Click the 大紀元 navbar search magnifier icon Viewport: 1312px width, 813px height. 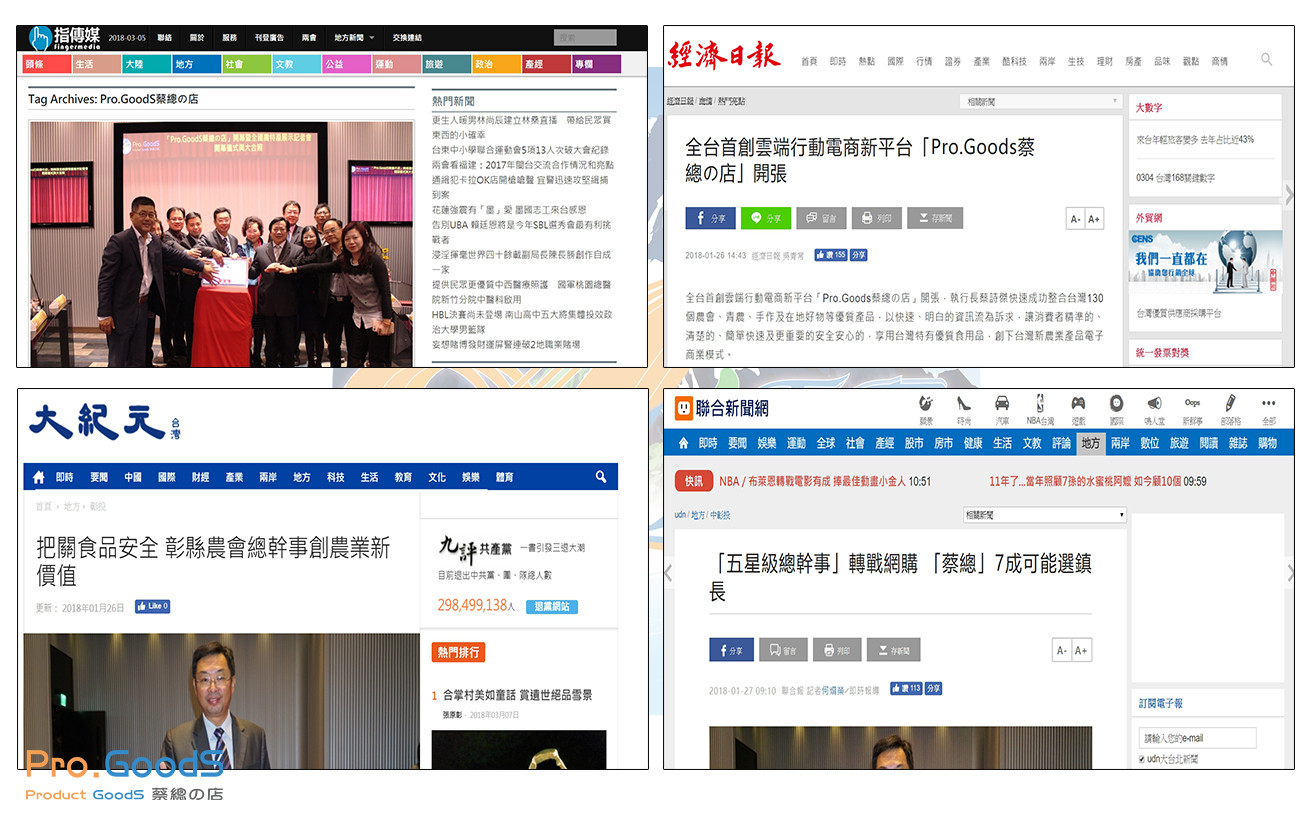tap(601, 477)
